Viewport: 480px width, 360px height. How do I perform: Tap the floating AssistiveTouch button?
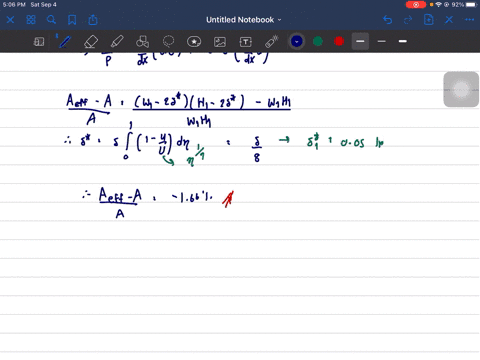tap(461, 89)
